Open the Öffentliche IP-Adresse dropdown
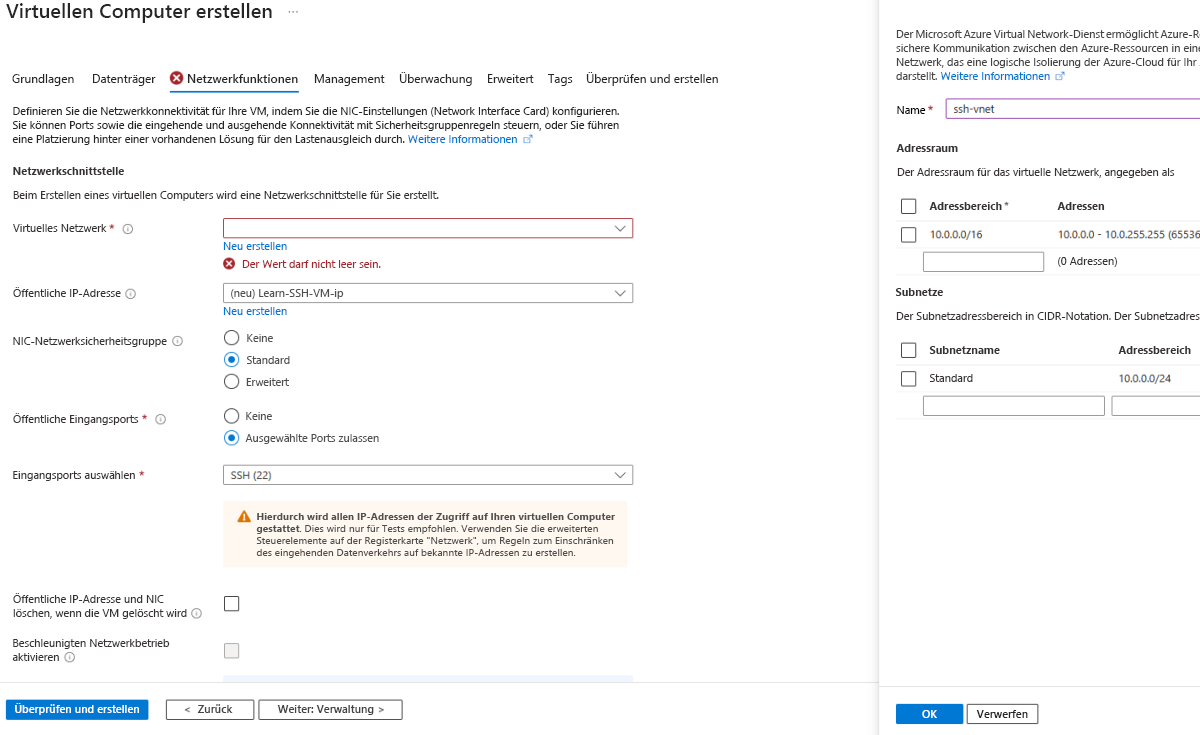 [x=427, y=293]
